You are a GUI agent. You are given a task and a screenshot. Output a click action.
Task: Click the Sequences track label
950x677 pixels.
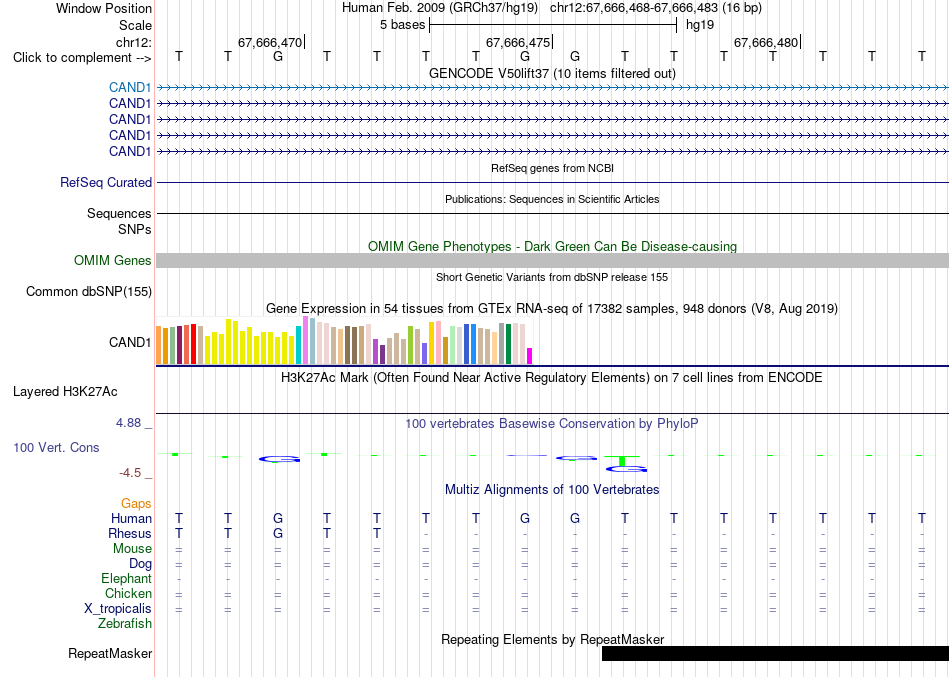[x=119, y=213]
